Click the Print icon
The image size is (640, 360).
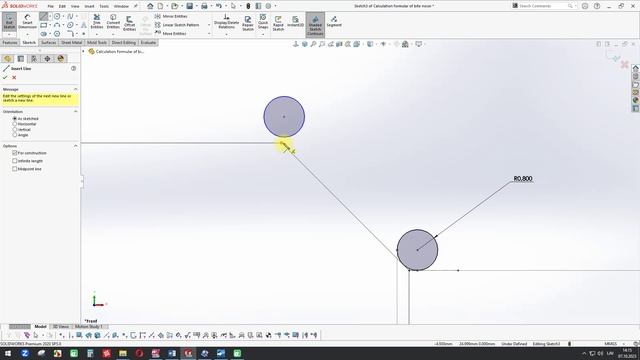pyautogui.click(x=204, y=6)
